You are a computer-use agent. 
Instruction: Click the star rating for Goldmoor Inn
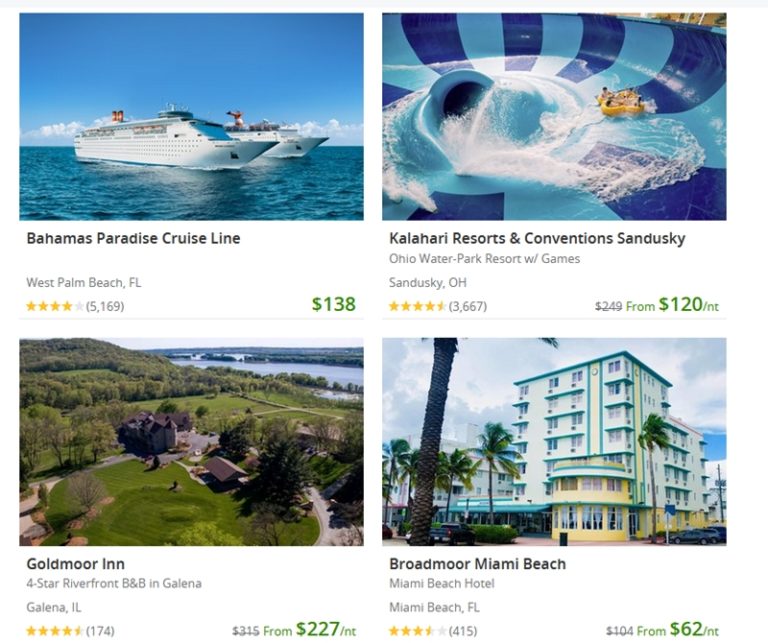(55, 631)
